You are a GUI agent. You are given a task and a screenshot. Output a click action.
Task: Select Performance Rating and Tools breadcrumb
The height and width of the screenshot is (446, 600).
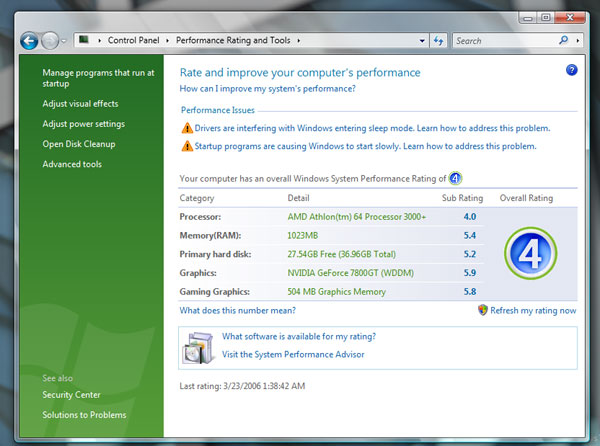(x=233, y=40)
